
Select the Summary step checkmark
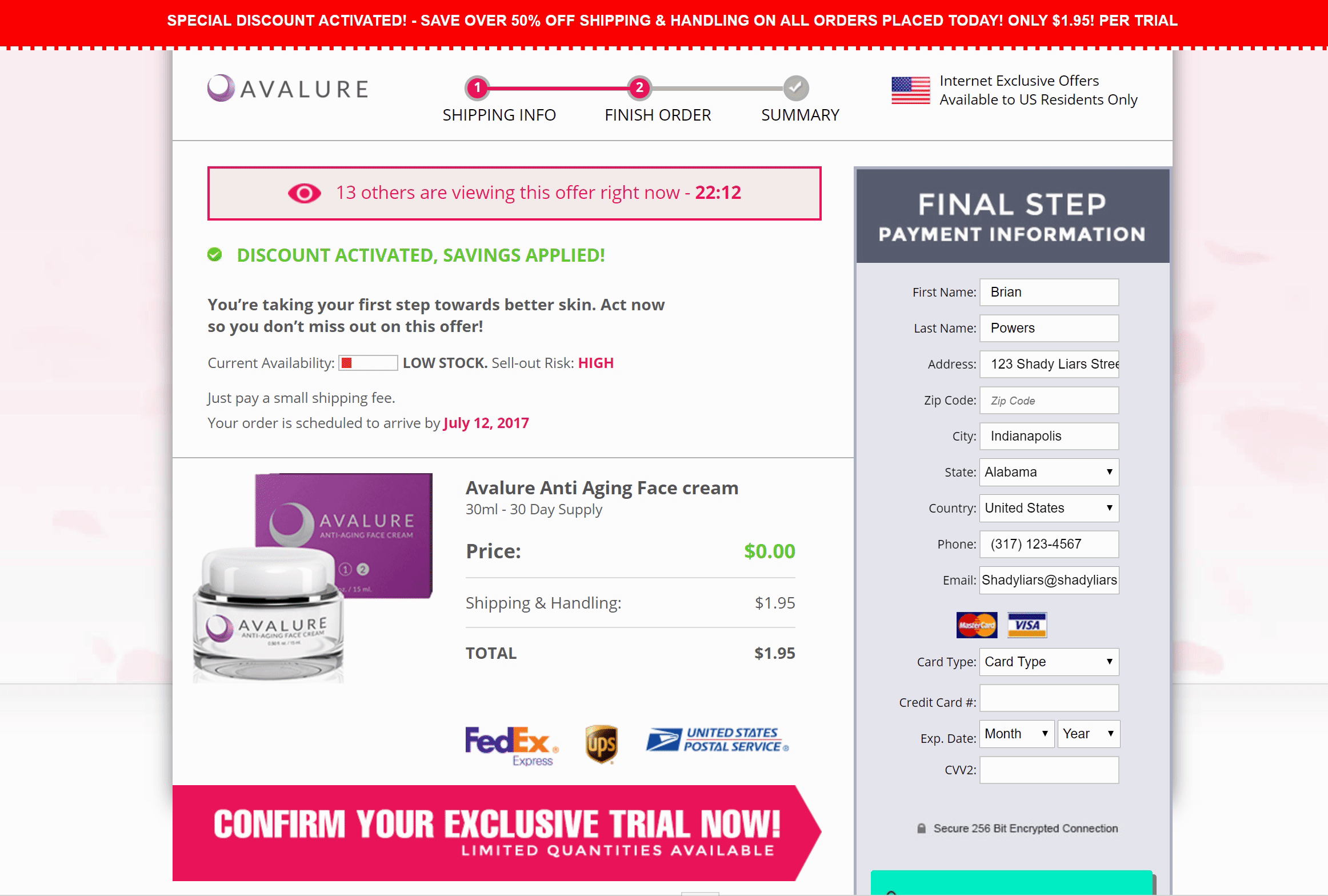(796, 88)
